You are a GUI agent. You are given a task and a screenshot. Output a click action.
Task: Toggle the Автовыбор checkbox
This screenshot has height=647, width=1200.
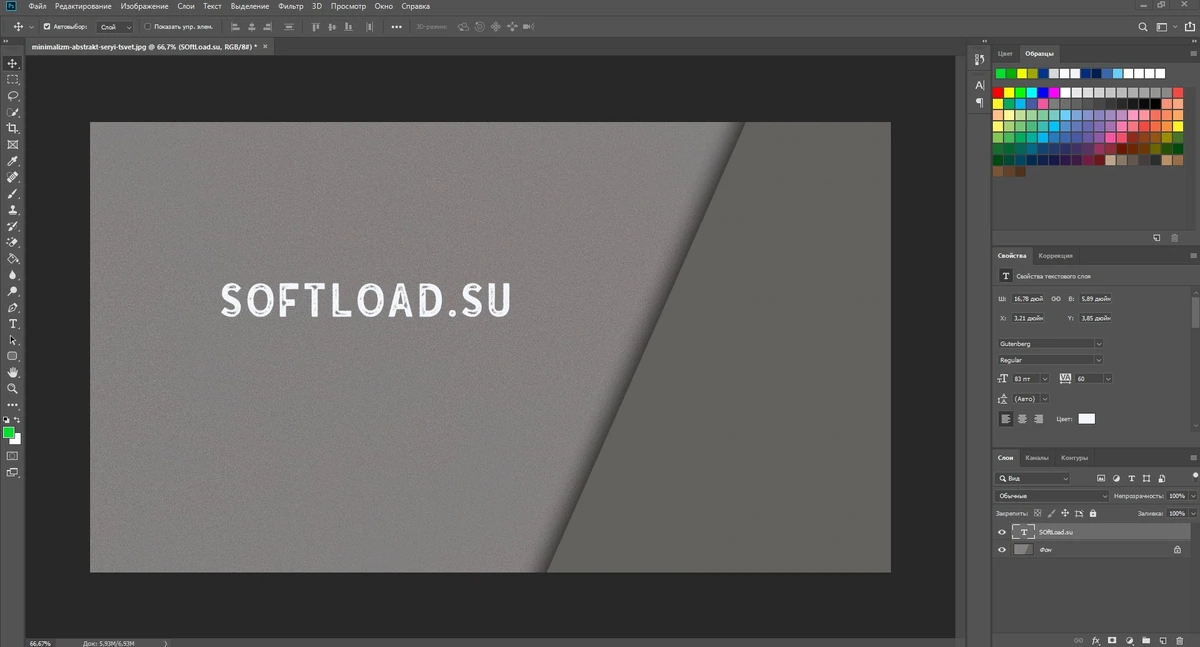(x=47, y=27)
